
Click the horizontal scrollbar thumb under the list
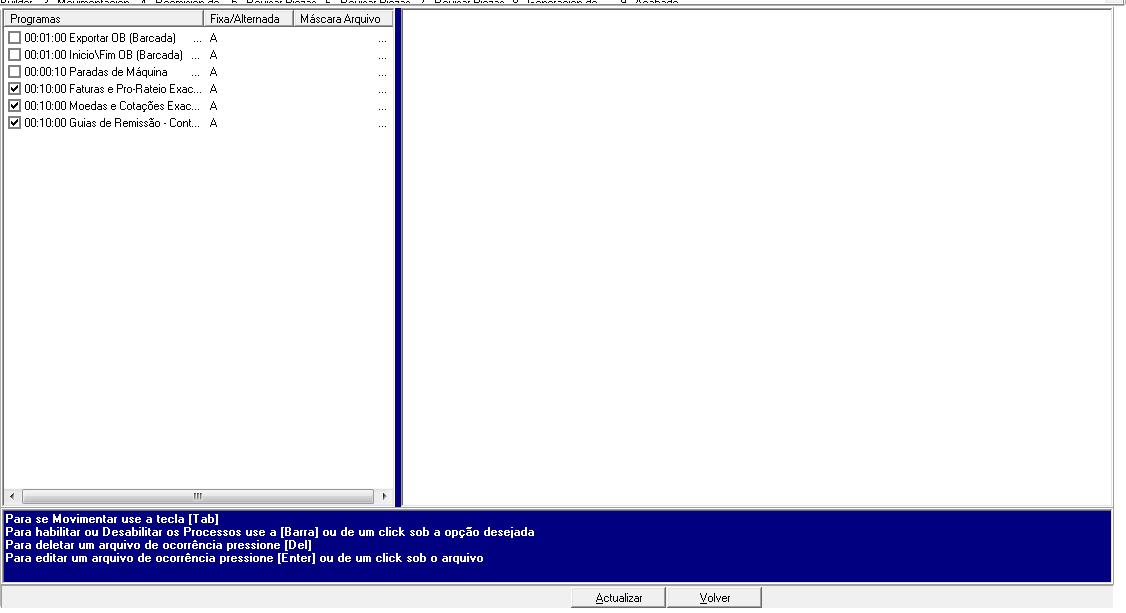click(197, 496)
